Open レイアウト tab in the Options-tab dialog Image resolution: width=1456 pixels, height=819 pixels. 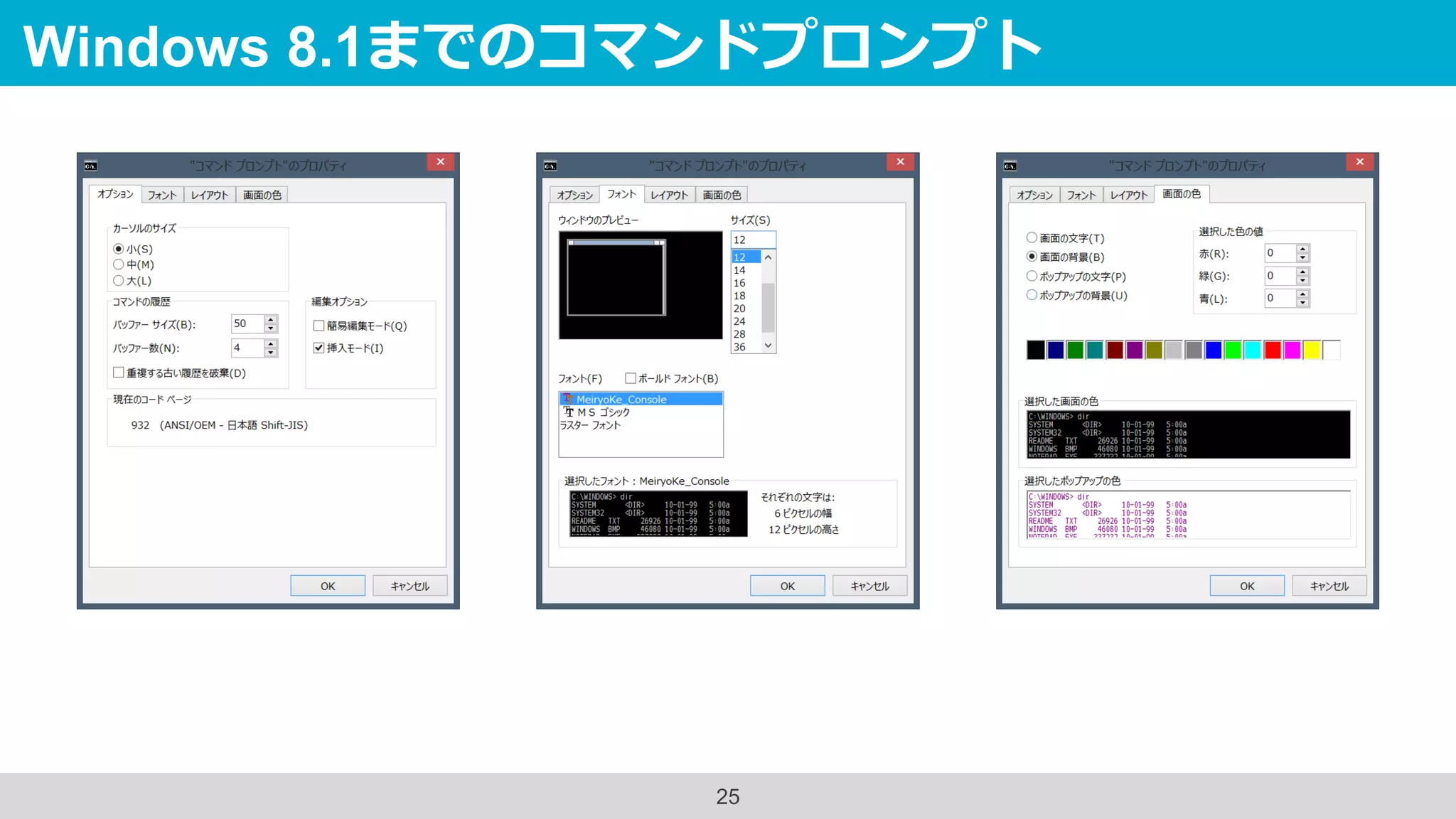tap(210, 195)
